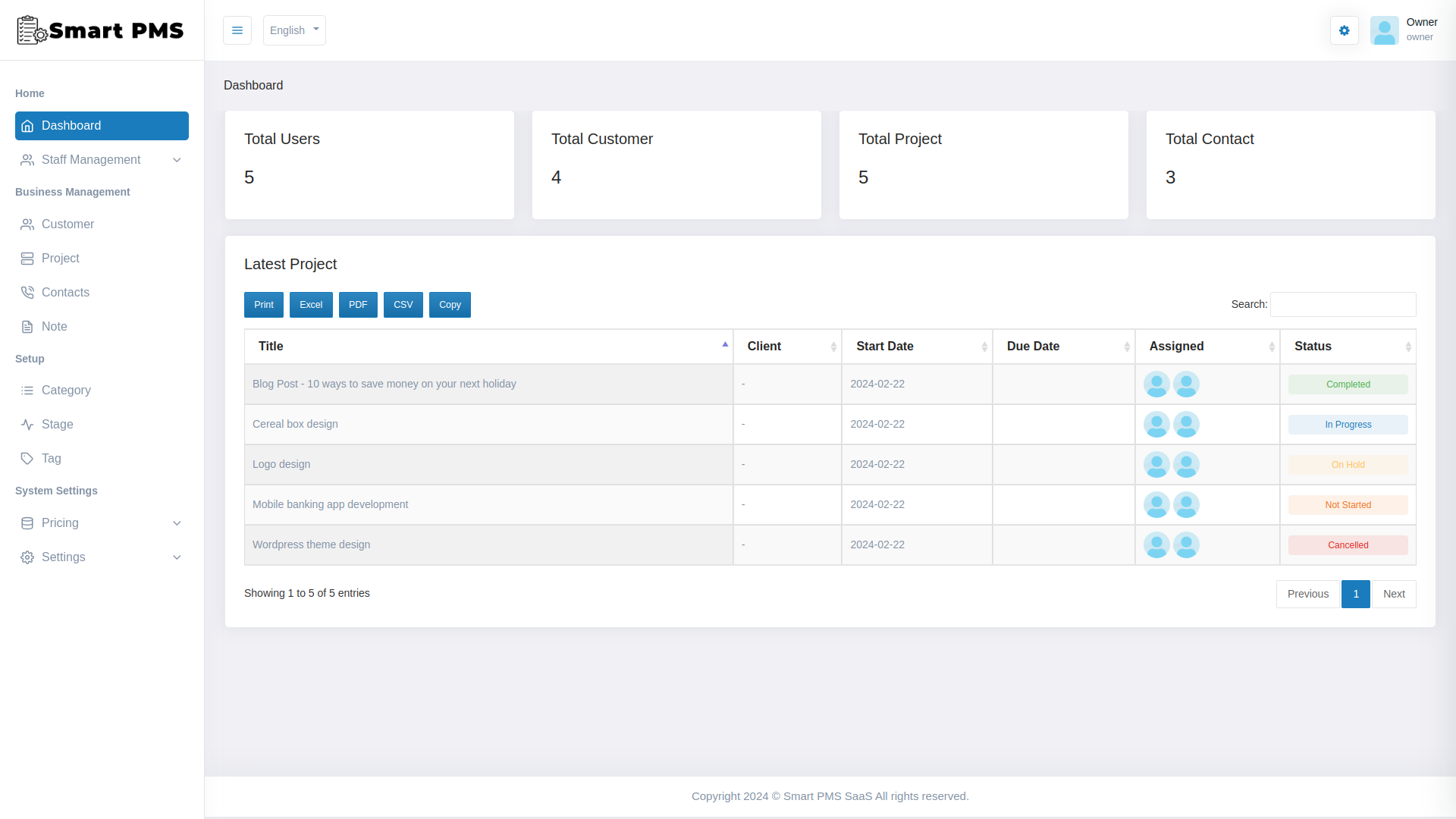Expand the Settings submenu
Image resolution: width=1456 pixels, height=819 pixels.
tap(177, 557)
